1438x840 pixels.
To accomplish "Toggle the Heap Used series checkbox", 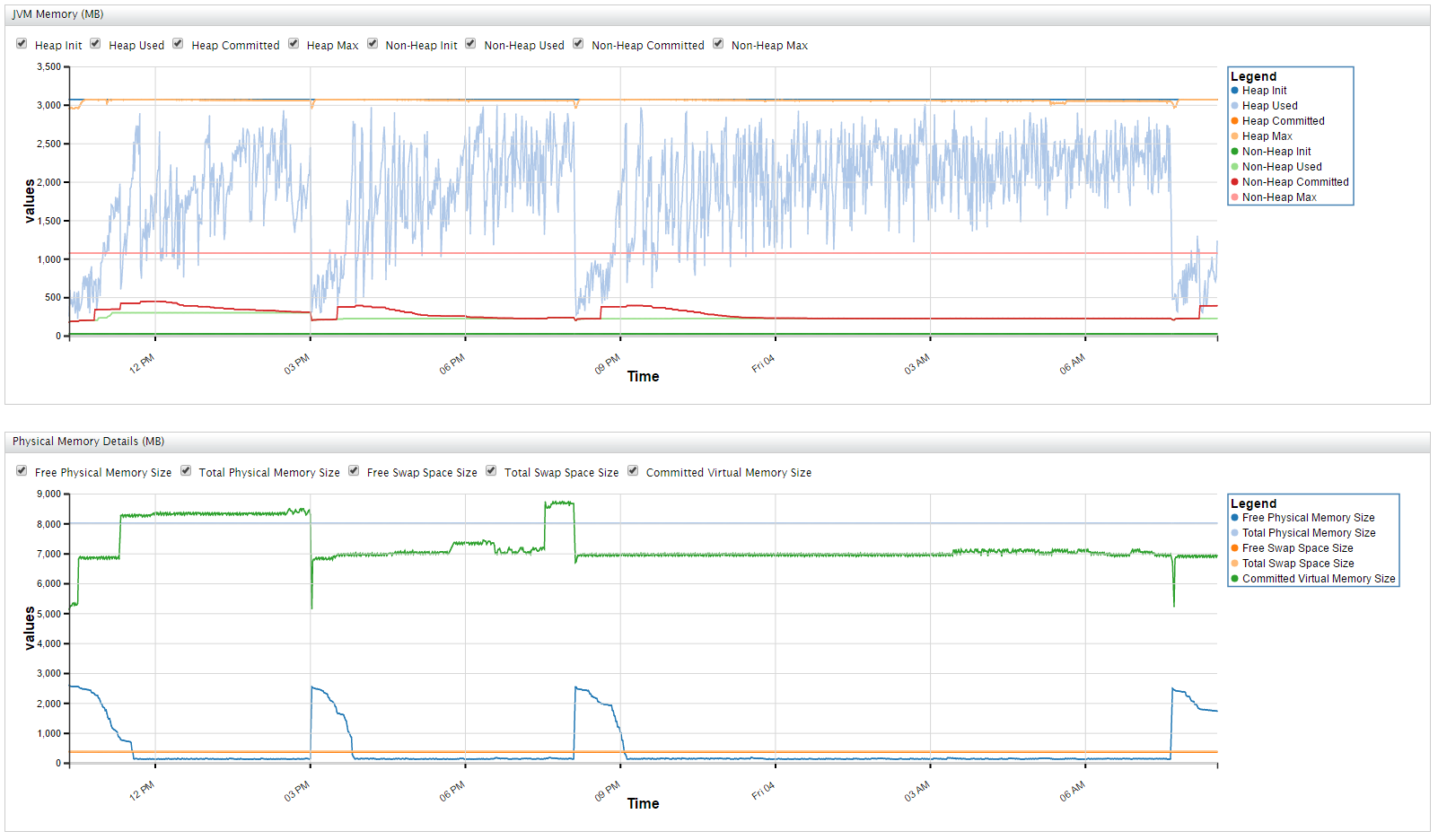I will pos(95,44).
